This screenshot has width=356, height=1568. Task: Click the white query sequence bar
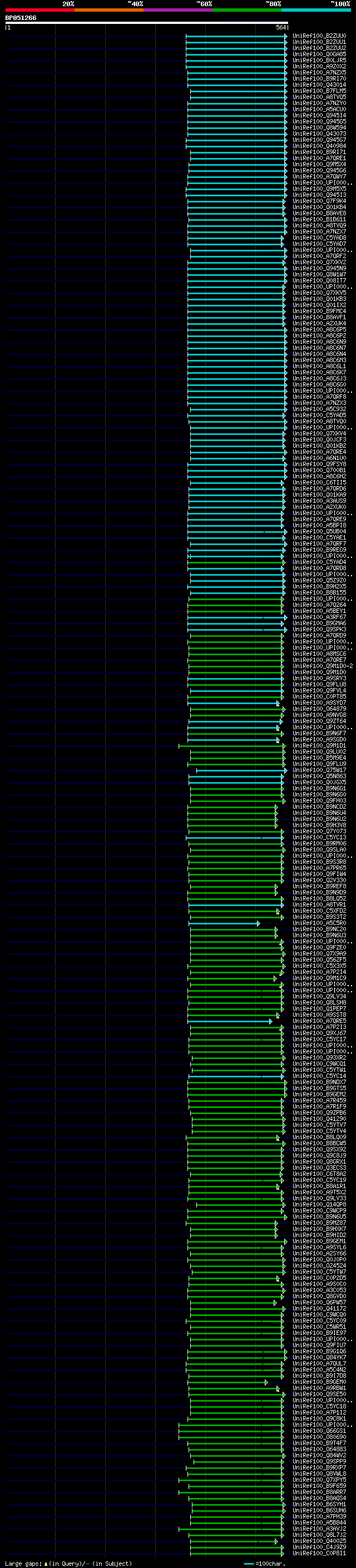tap(146, 22)
